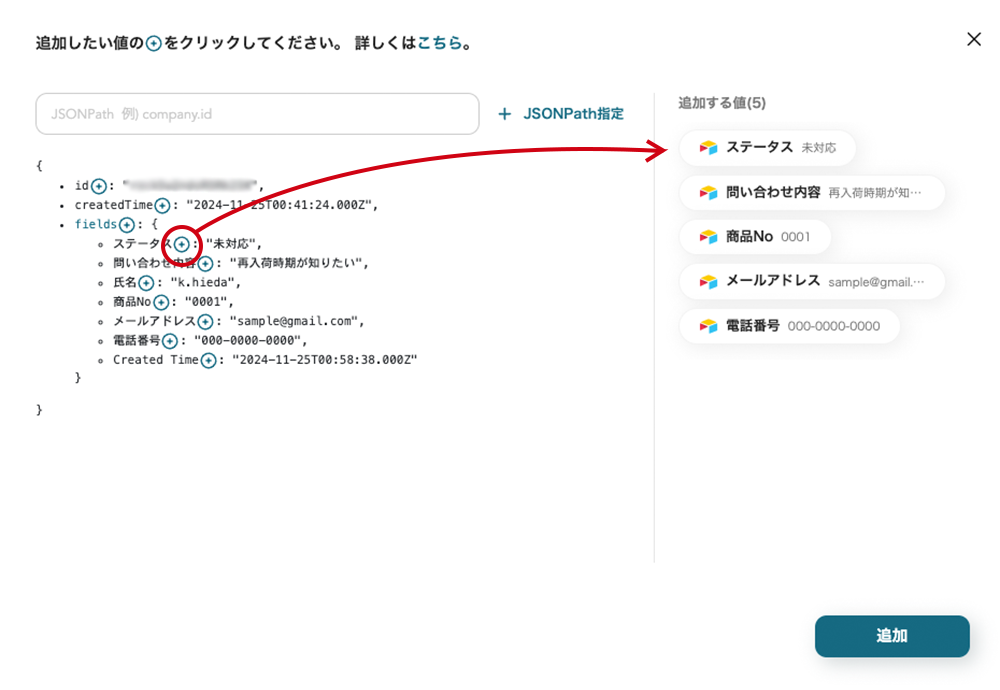The width and height of the screenshot is (1000, 690).
Task: Select the 商品No 0001 chip
Action: 755,237
